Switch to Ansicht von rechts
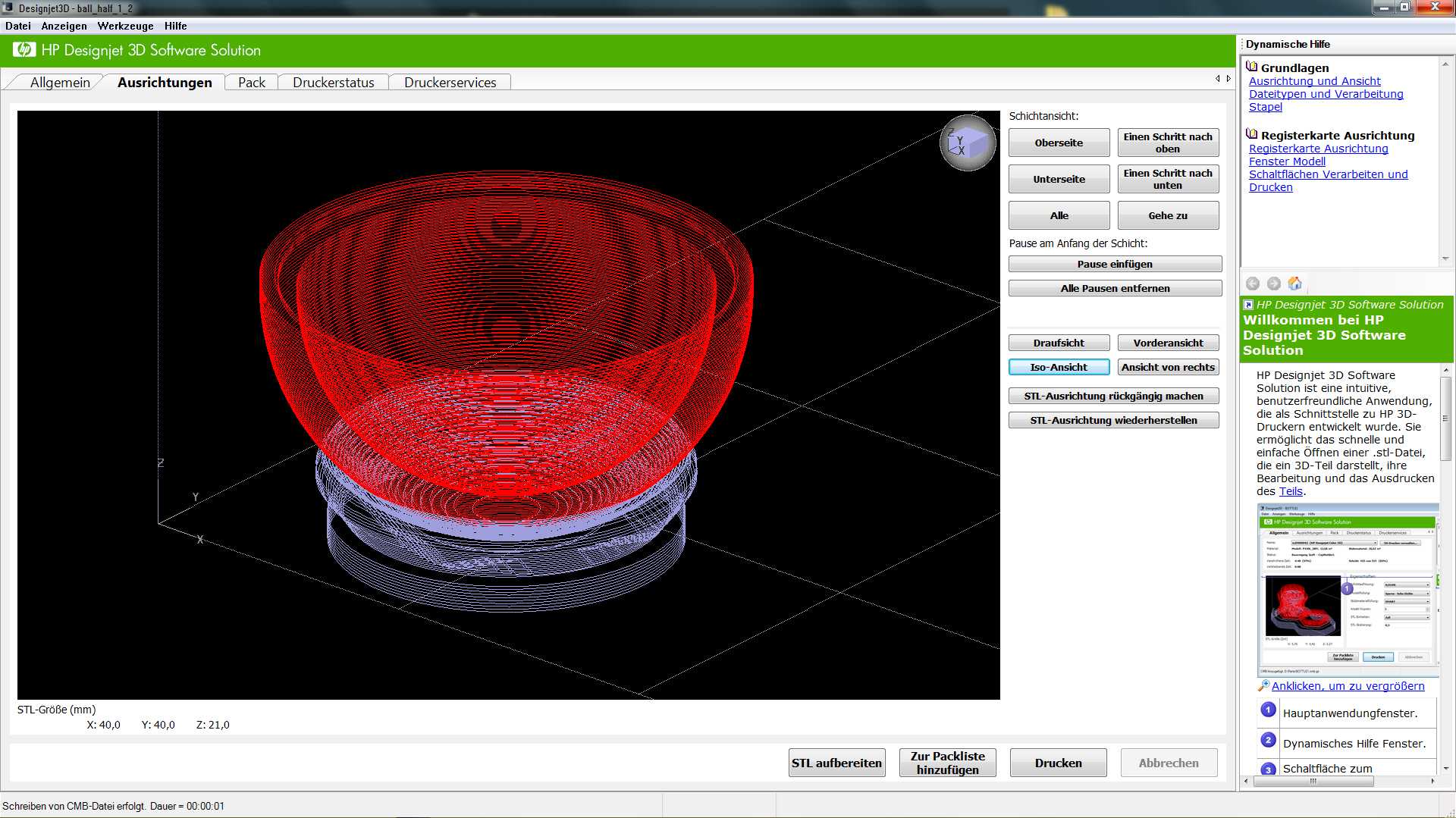The image size is (1456, 818). tap(1168, 367)
